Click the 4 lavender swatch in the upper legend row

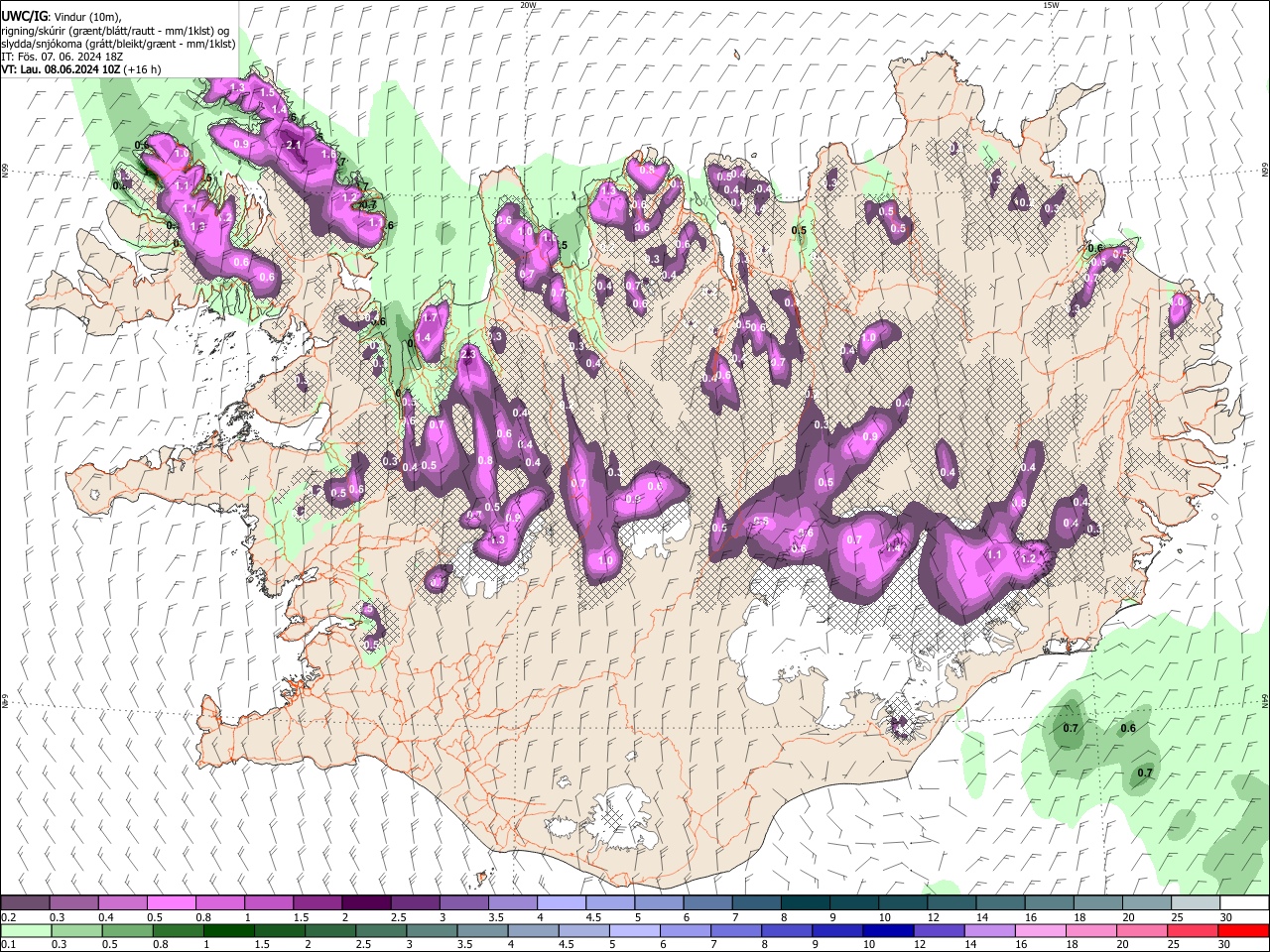pyautogui.click(x=561, y=903)
